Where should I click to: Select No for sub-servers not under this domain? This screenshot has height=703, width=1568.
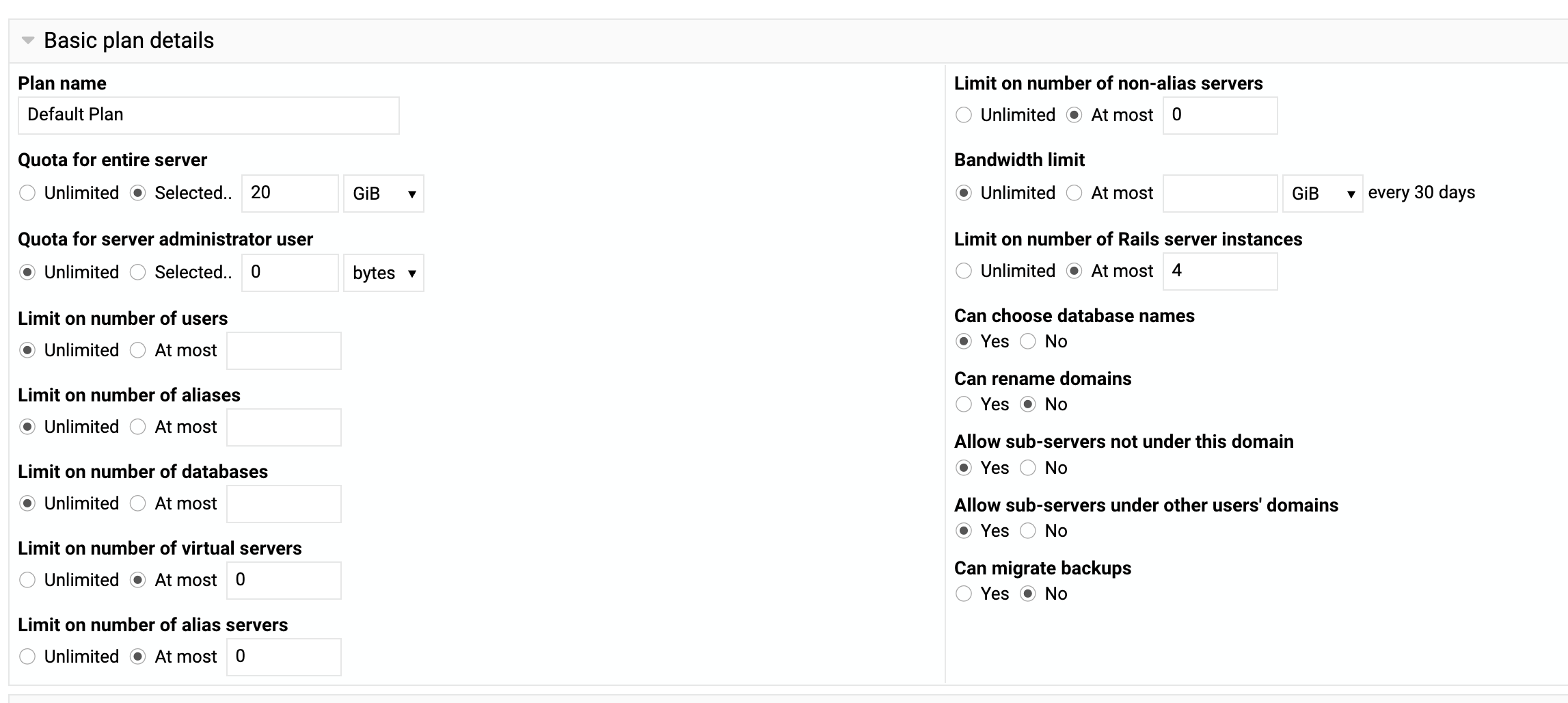(1028, 468)
